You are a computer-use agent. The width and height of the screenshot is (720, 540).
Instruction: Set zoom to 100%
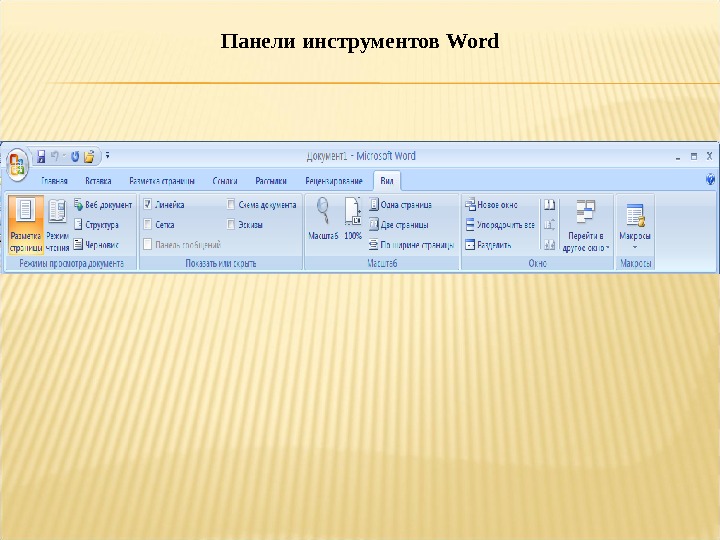pyautogui.click(x=353, y=219)
